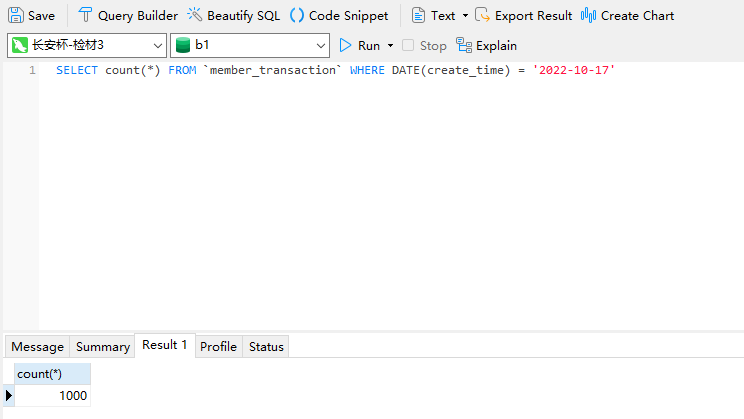Expand the 长安杯-检材3 connection dropdown
This screenshot has height=419, width=744.
click(158, 45)
